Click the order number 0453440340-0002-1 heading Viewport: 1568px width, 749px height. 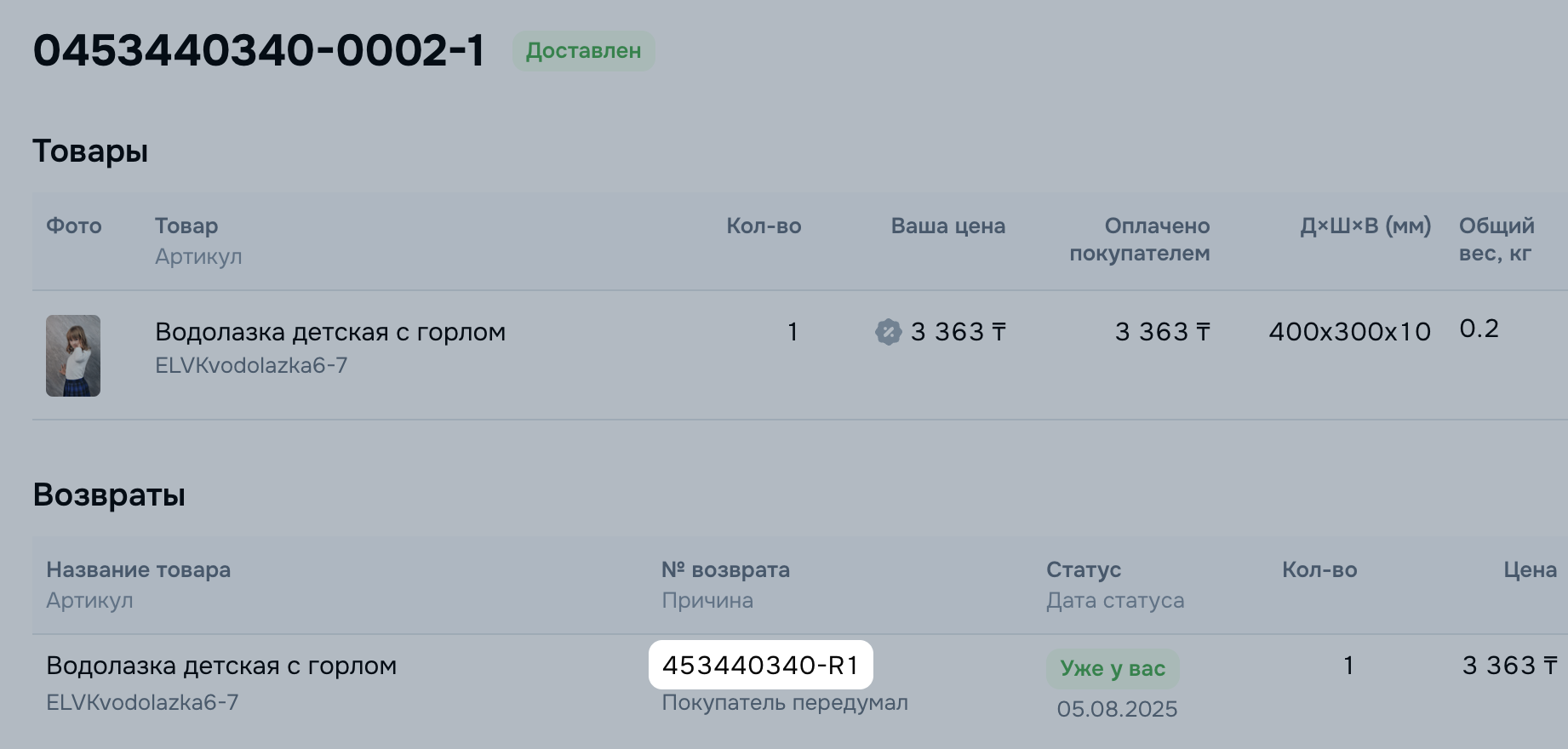tap(259, 50)
